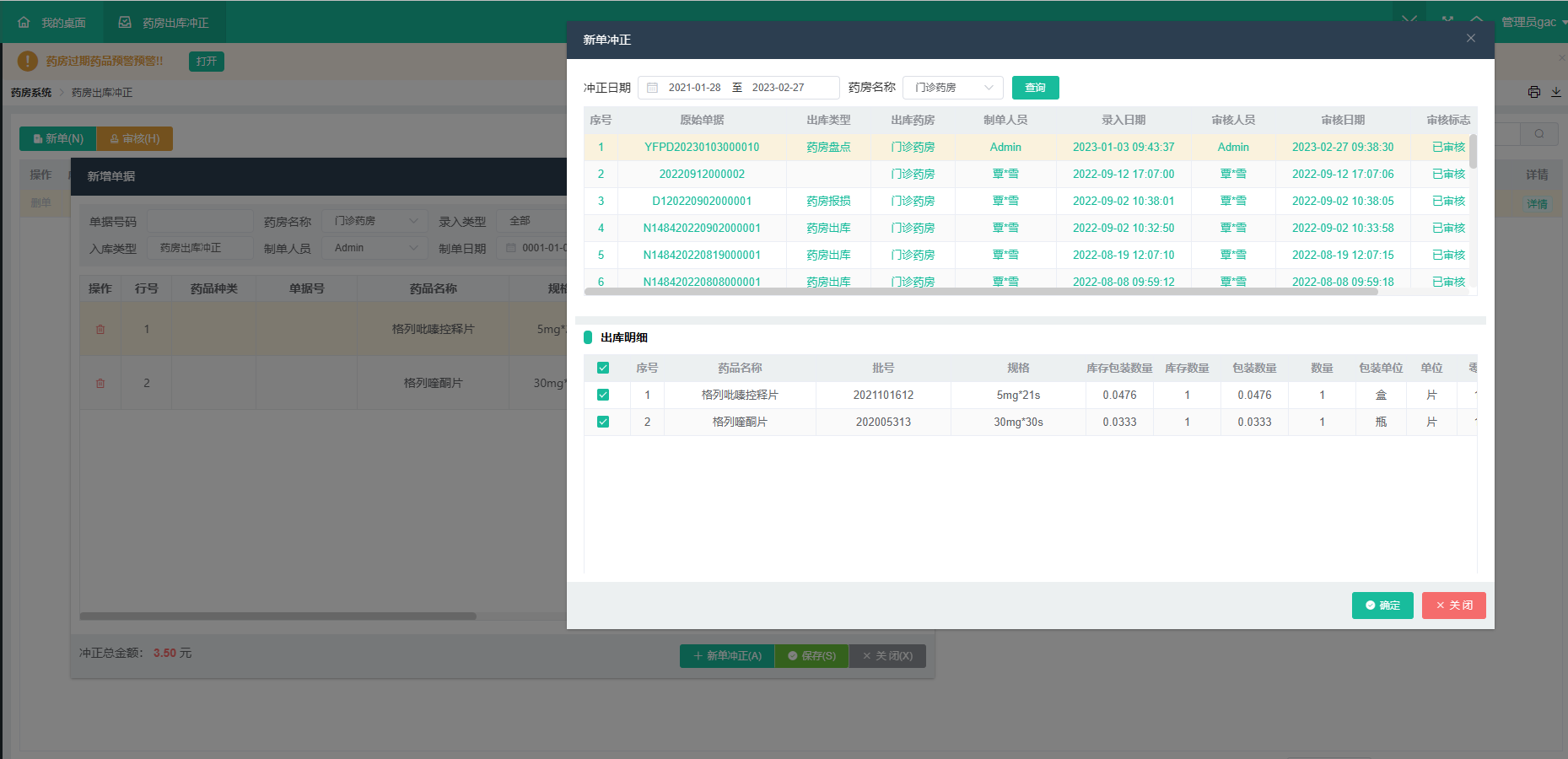Click 药品名称 header in 新增单据 table
1568x759 pixels.
click(433, 288)
